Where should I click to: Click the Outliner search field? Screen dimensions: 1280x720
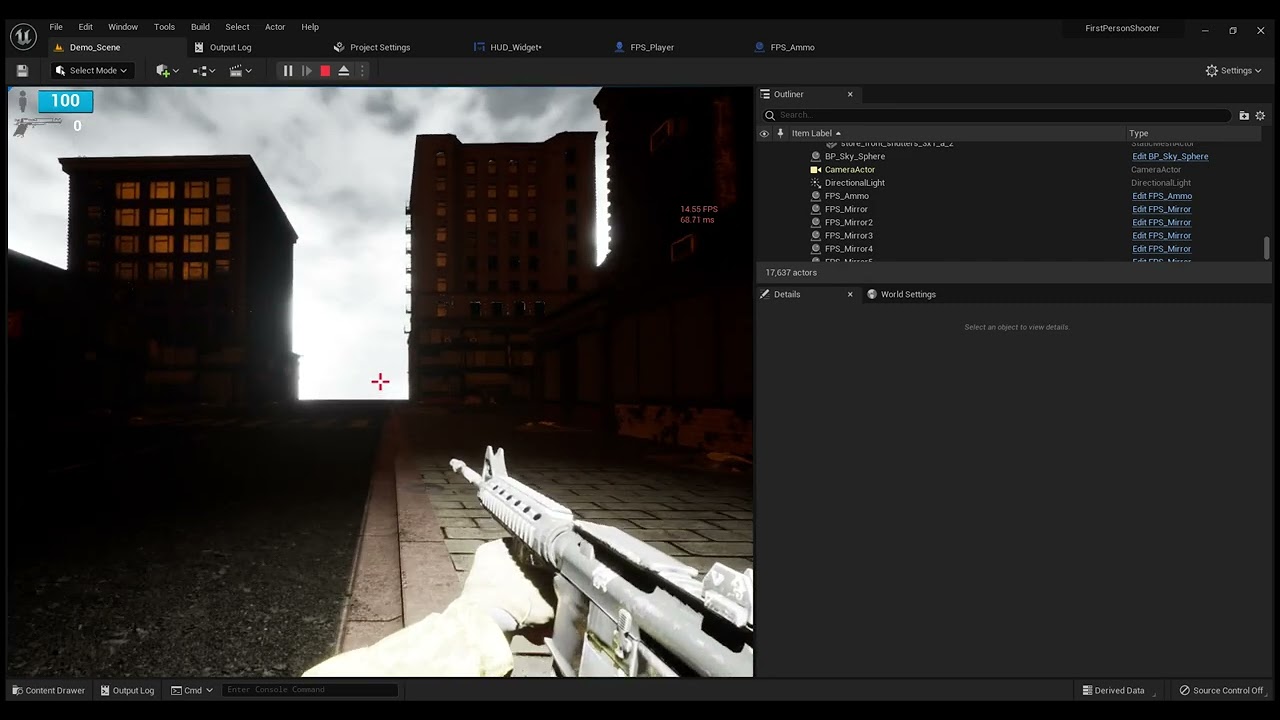[996, 115]
